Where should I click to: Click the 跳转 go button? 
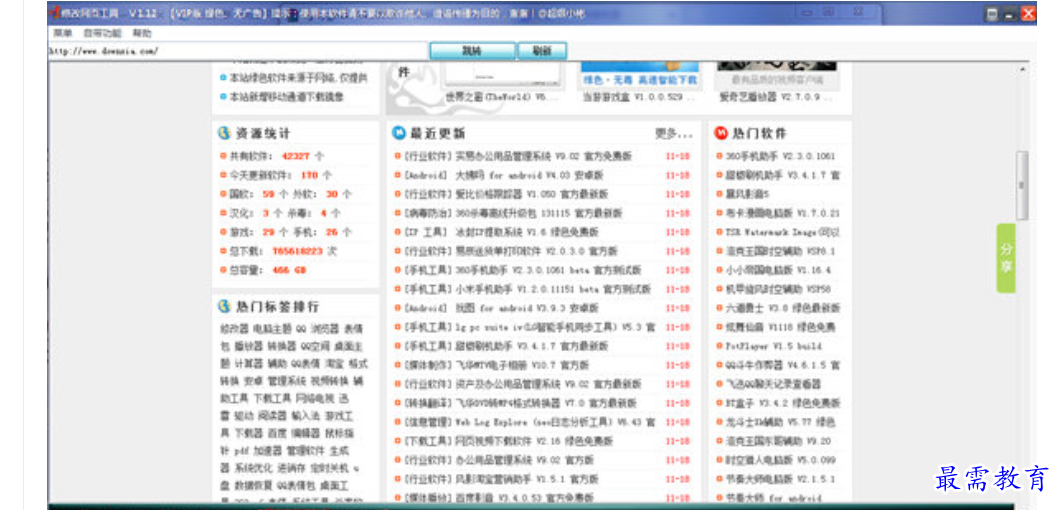[473, 51]
